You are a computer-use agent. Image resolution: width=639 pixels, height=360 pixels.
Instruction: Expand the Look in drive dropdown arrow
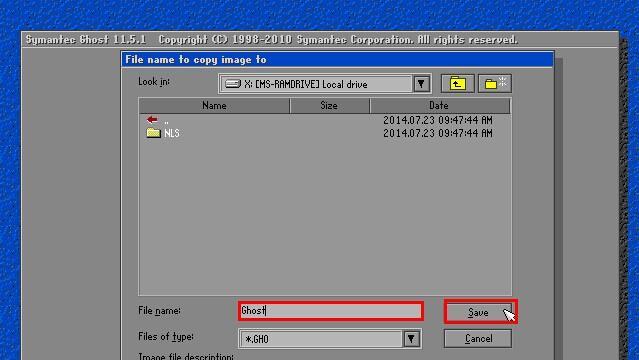(421, 84)
